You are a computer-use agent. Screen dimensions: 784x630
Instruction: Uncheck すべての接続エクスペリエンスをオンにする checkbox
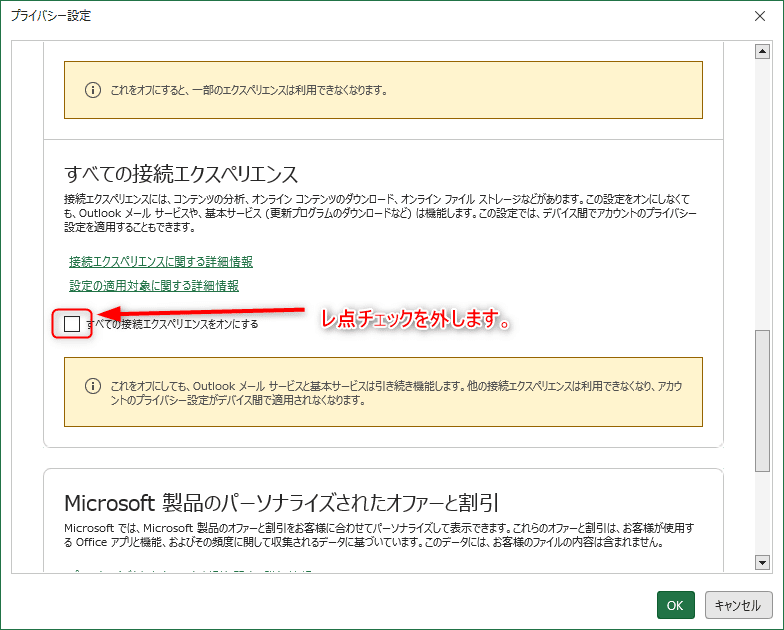72,324
